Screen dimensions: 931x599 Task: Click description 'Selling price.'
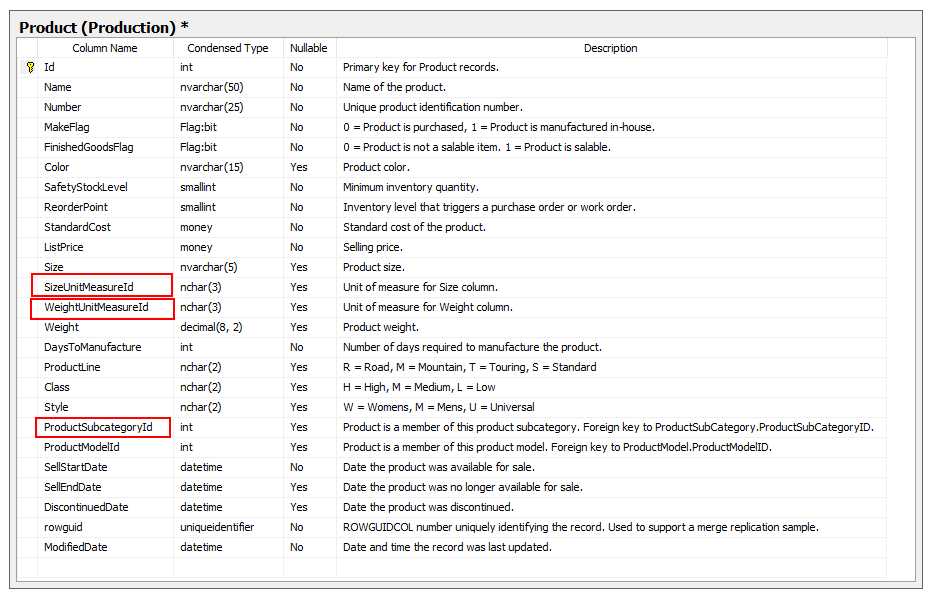(373, 247)
